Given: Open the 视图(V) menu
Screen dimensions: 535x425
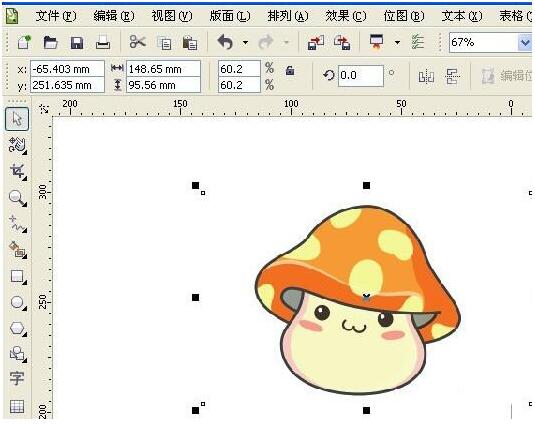Looking at the screenshot, I should point(172,16).
